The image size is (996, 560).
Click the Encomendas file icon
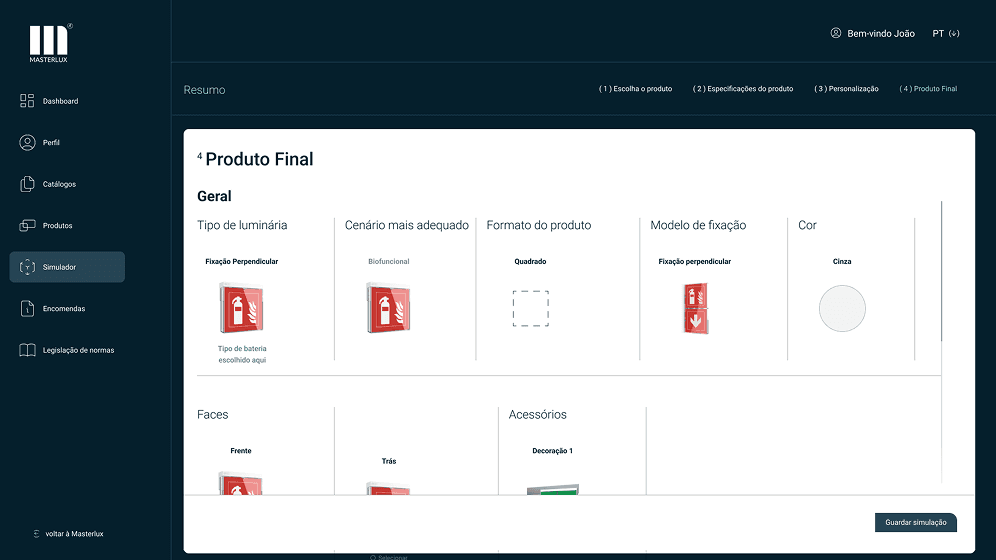(x=27, y=309)
